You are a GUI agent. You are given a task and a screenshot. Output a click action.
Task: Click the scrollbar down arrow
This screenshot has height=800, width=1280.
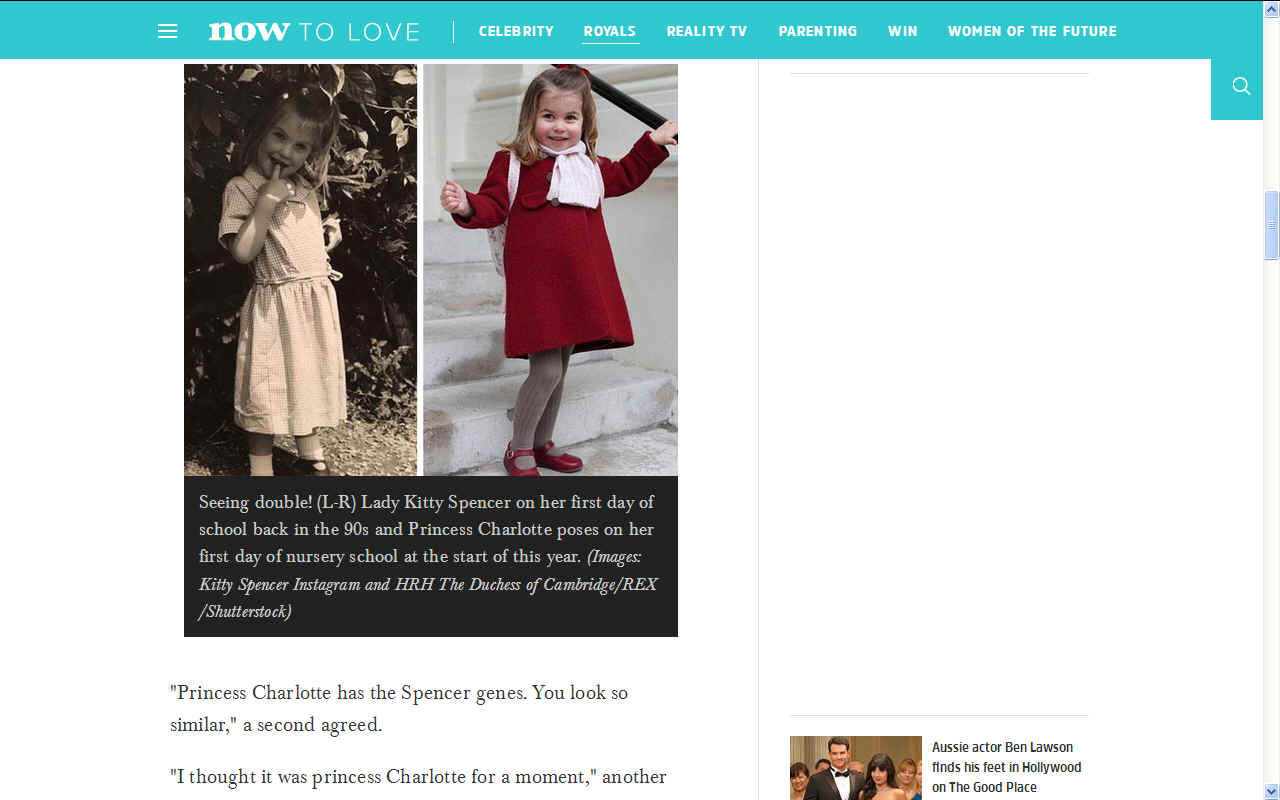click(1271, 791)
